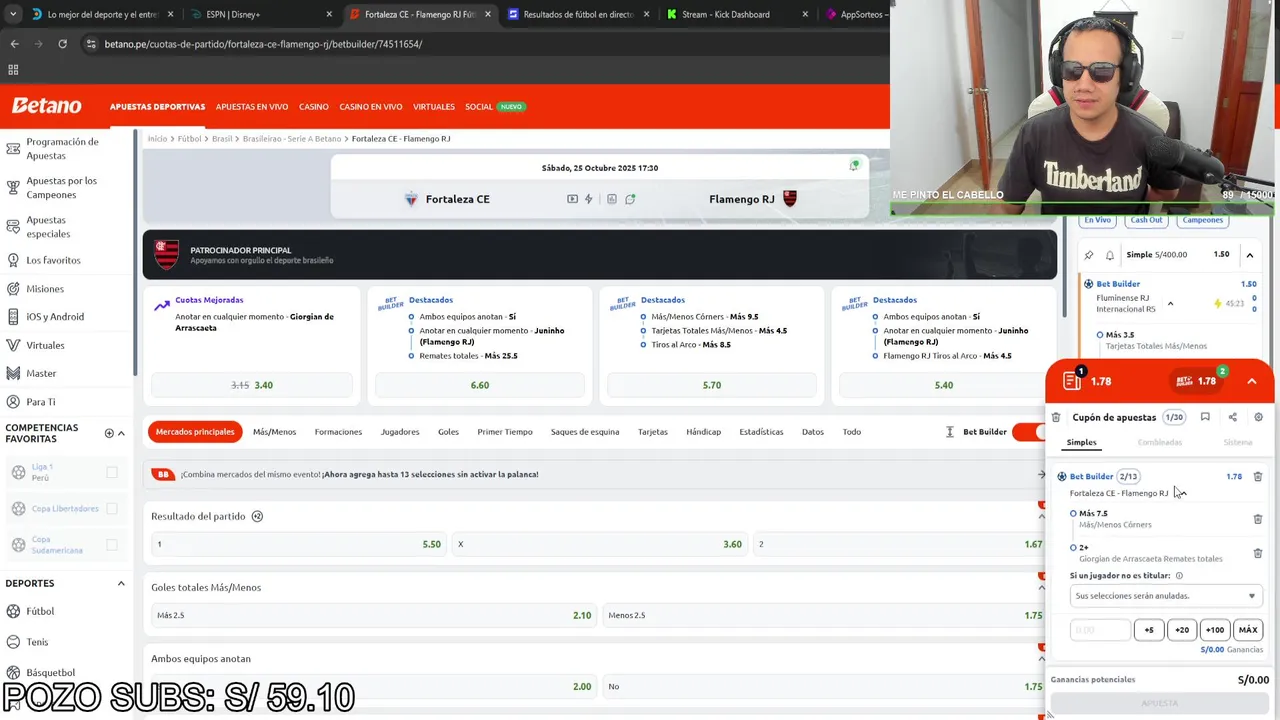Open the bookmarks apps grid icon
1280x720 pixels.
[13, 70]
